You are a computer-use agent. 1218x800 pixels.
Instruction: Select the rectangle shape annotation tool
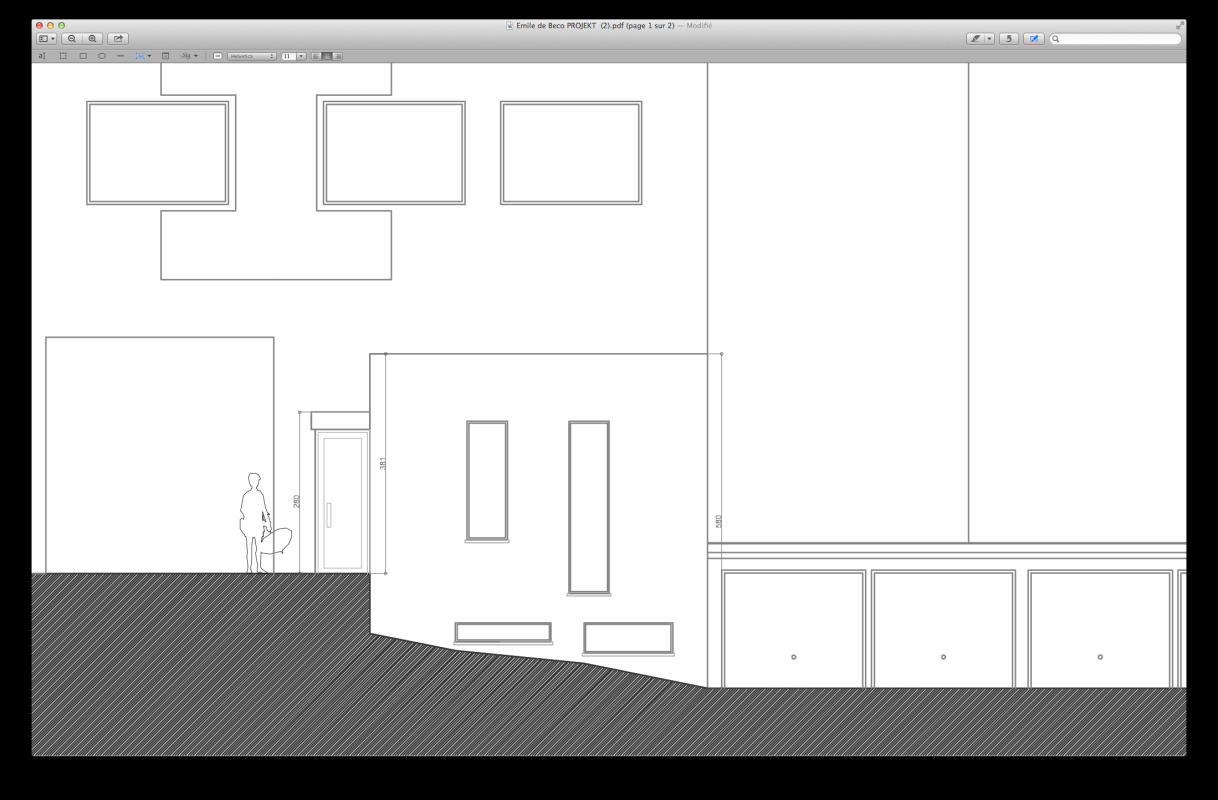[83, 56]
